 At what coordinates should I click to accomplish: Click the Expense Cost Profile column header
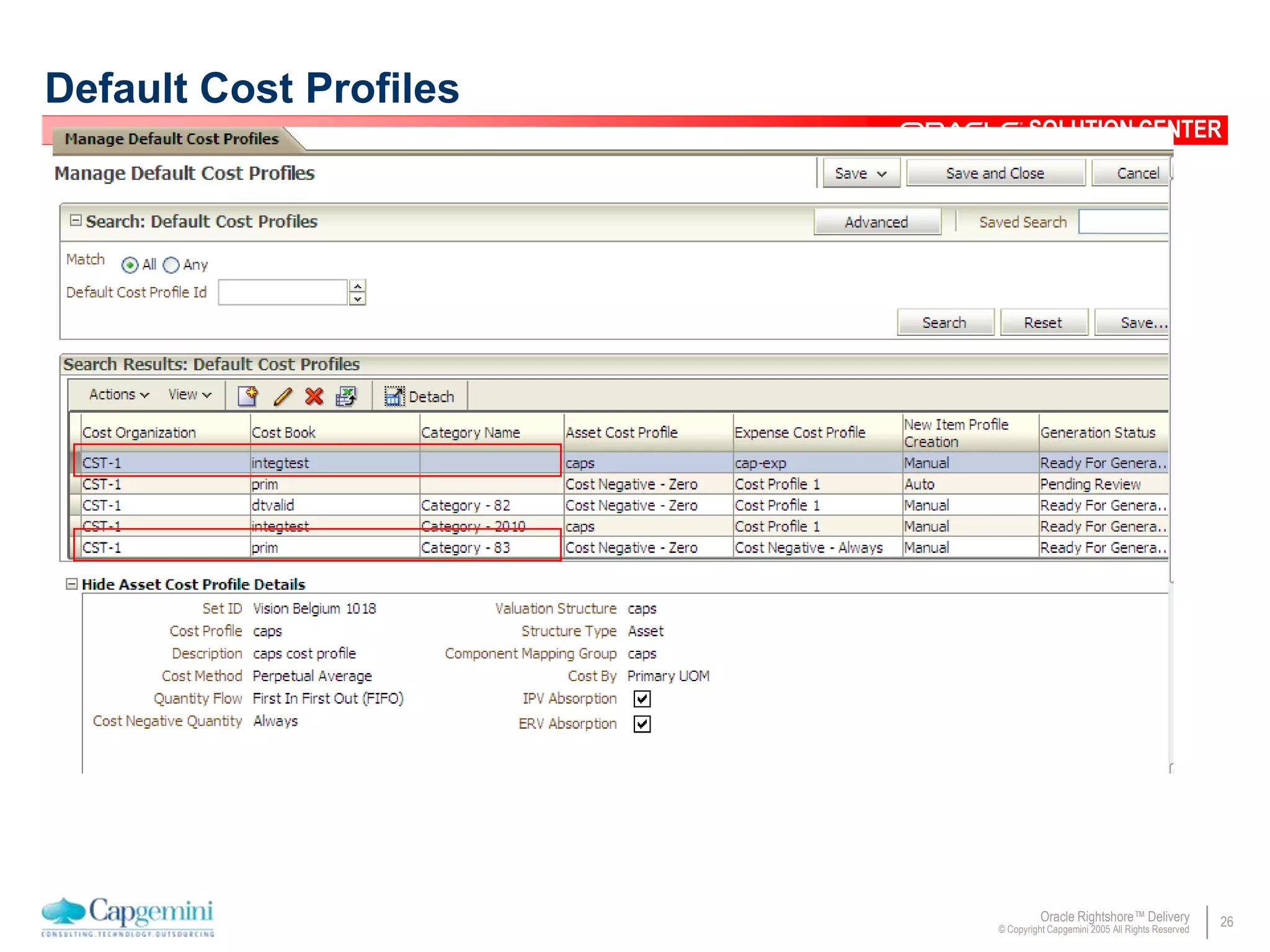point(818,432)
